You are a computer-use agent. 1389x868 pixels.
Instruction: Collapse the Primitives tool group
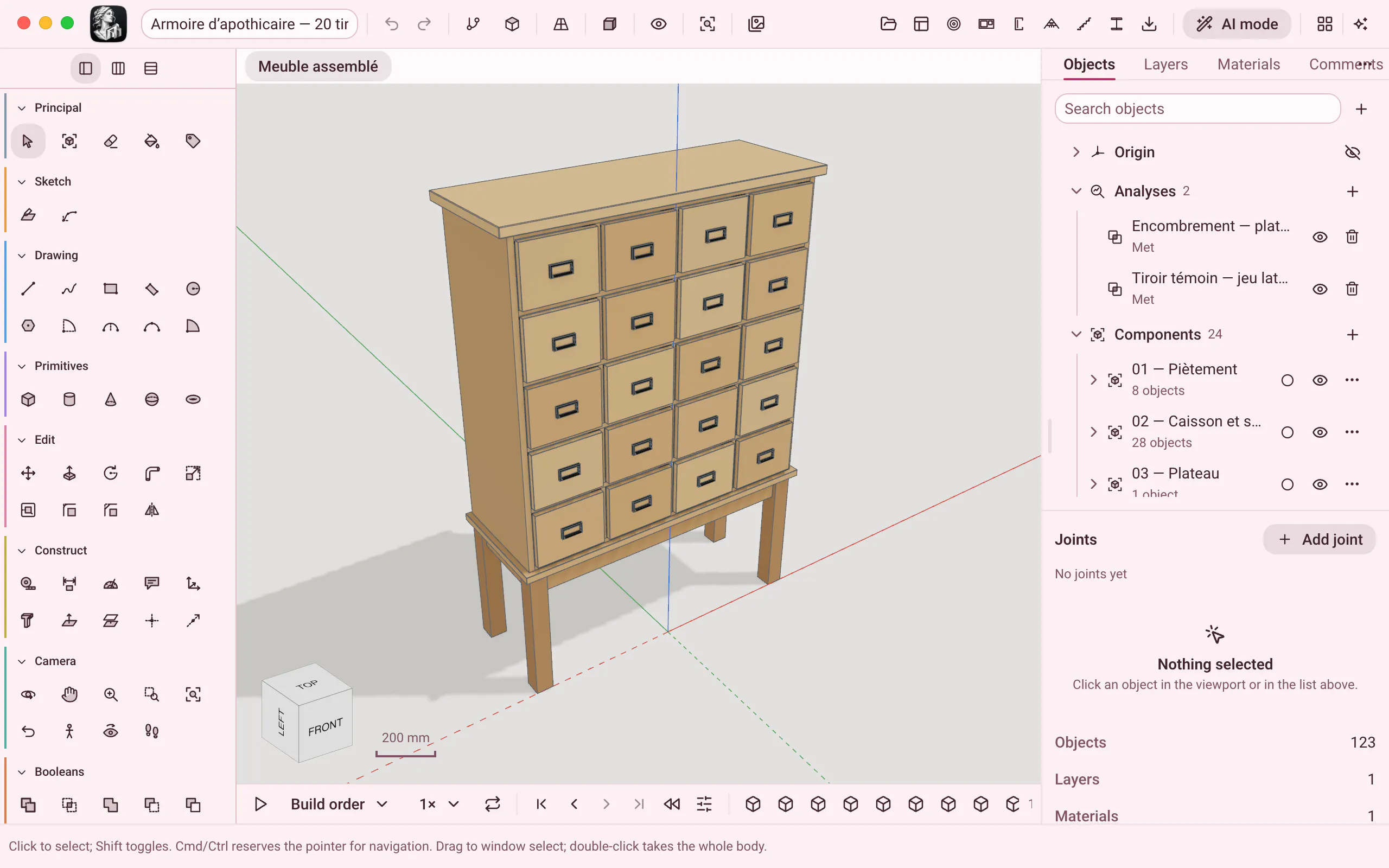click(22, 366)
